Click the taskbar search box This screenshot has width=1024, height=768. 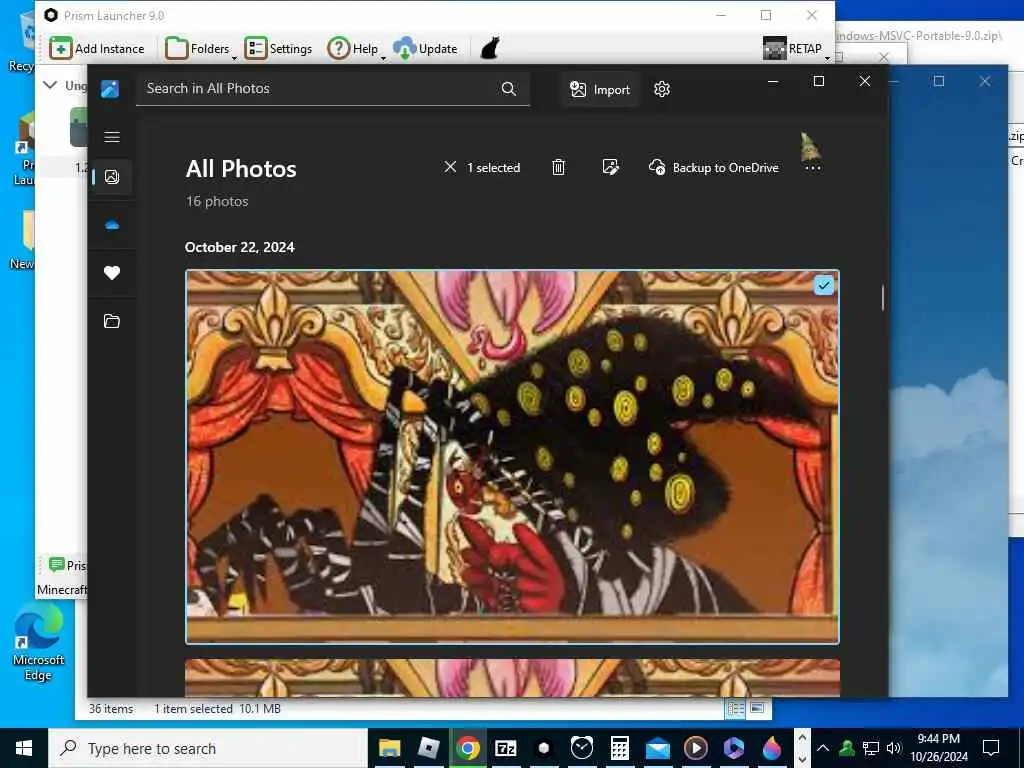pyautogui.click(x=208, y=748)
